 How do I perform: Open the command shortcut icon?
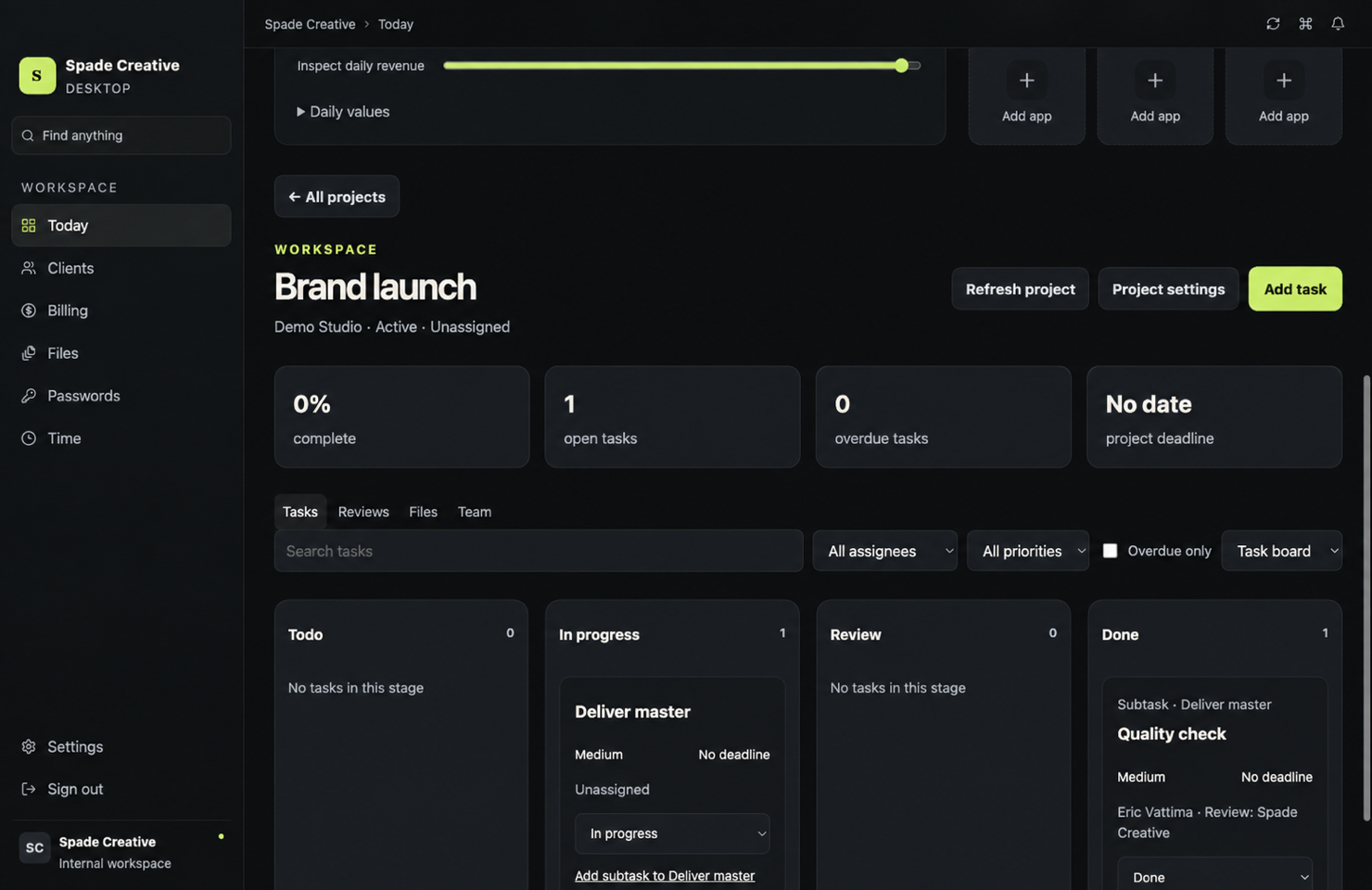(x=1305, y=24)
